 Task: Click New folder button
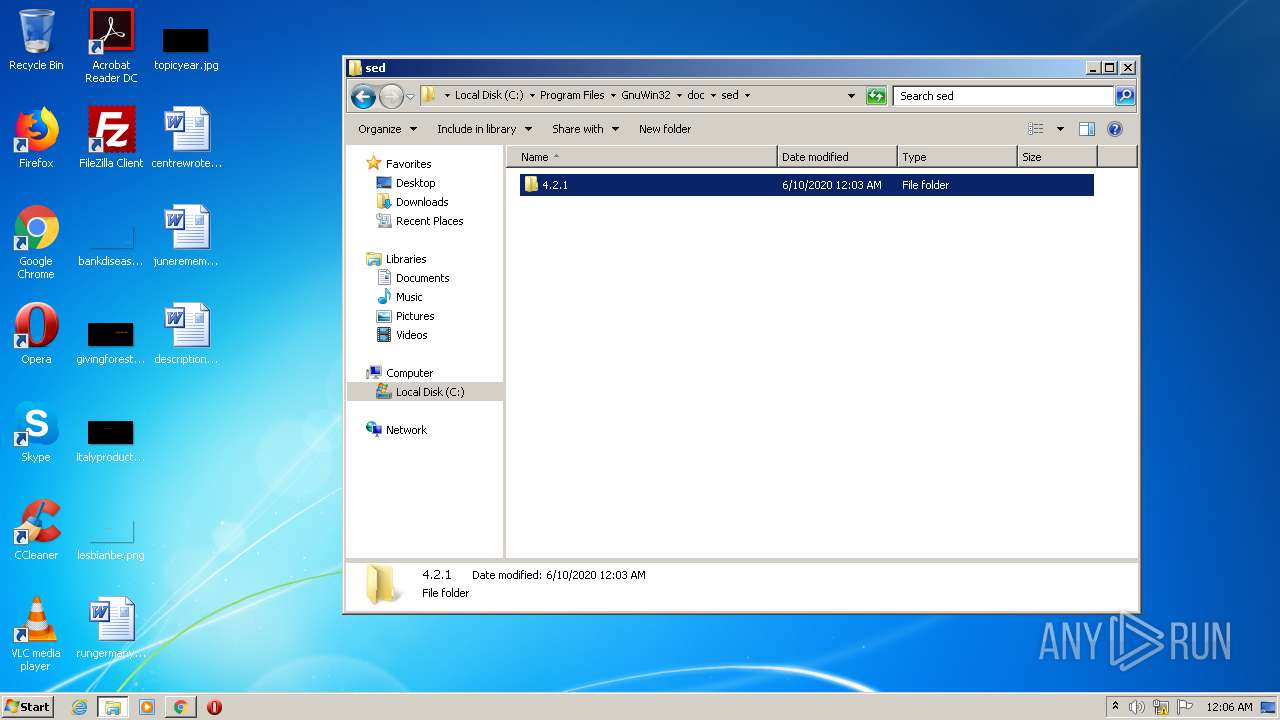pyautogui.click(x=665, y=129)
